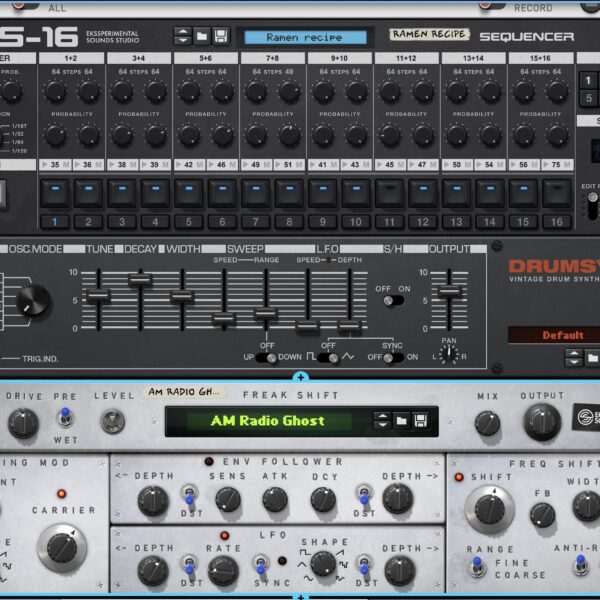Image resolution: width=600 pixels, height=600 pixels.
Task: Save the Freak Shift patch with floppy icon
Action: pyautogui.click(x=420, y=421)
